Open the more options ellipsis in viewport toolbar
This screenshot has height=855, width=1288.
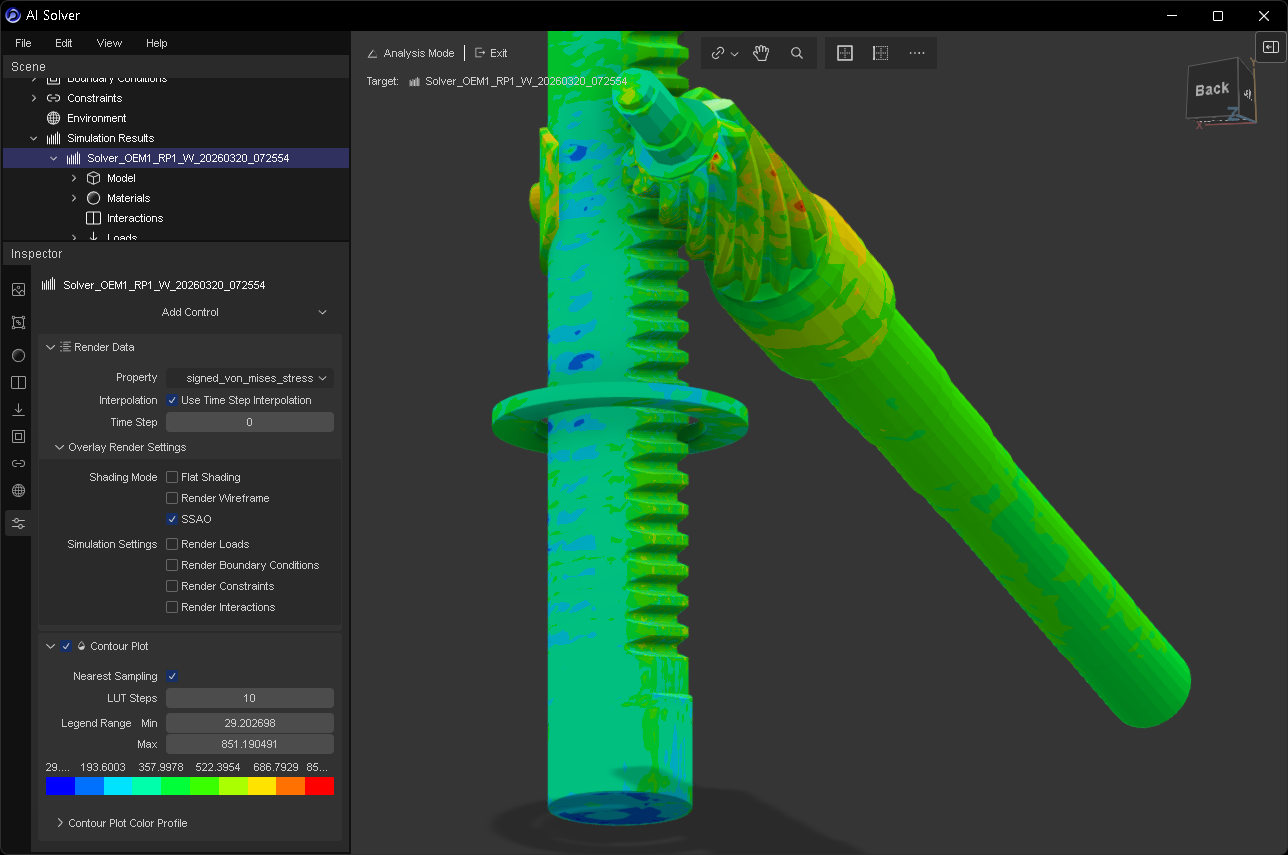point(917,53)
